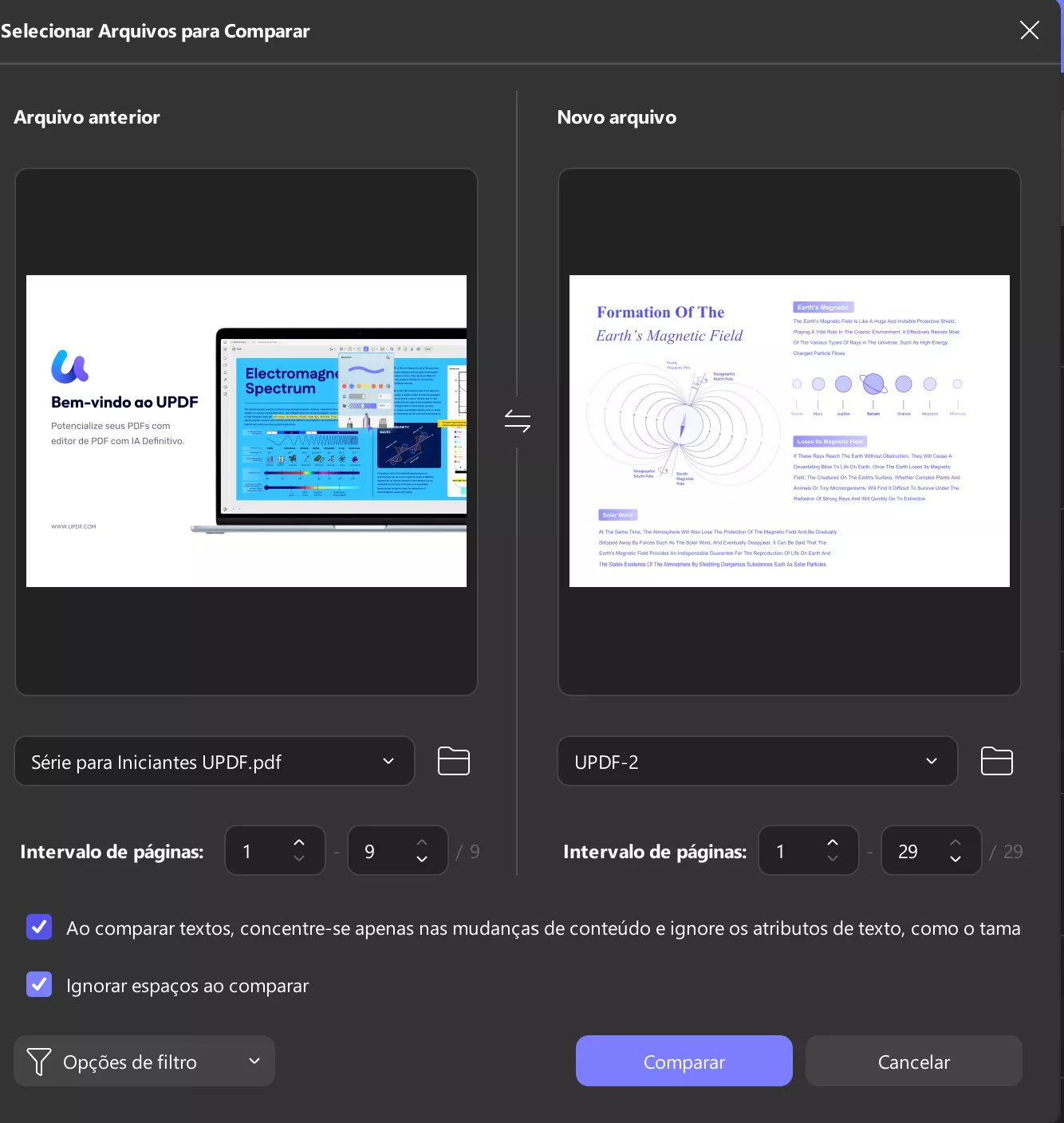Click the Comparar button

coord(684,1061)
